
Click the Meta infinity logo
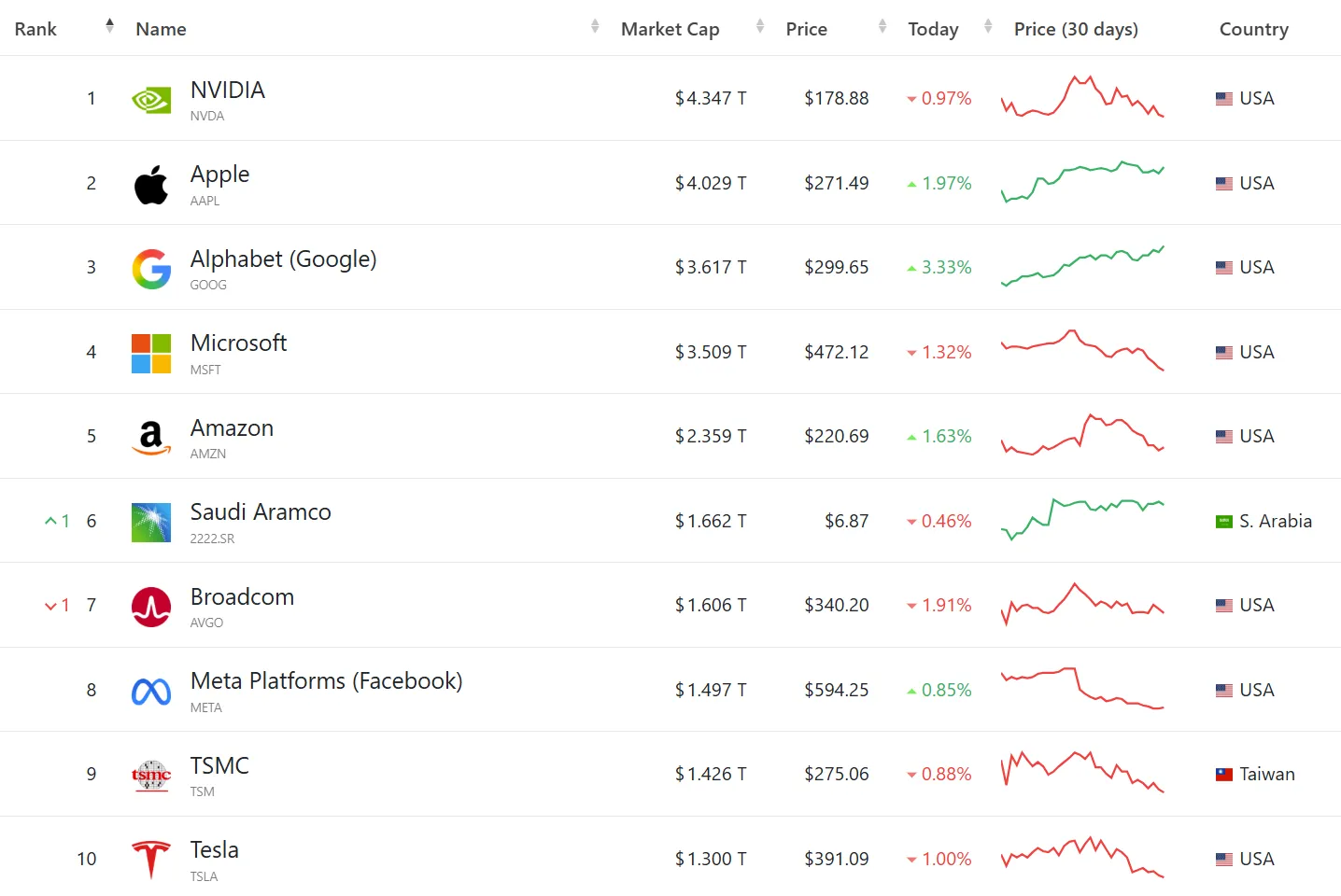[151, 691]
